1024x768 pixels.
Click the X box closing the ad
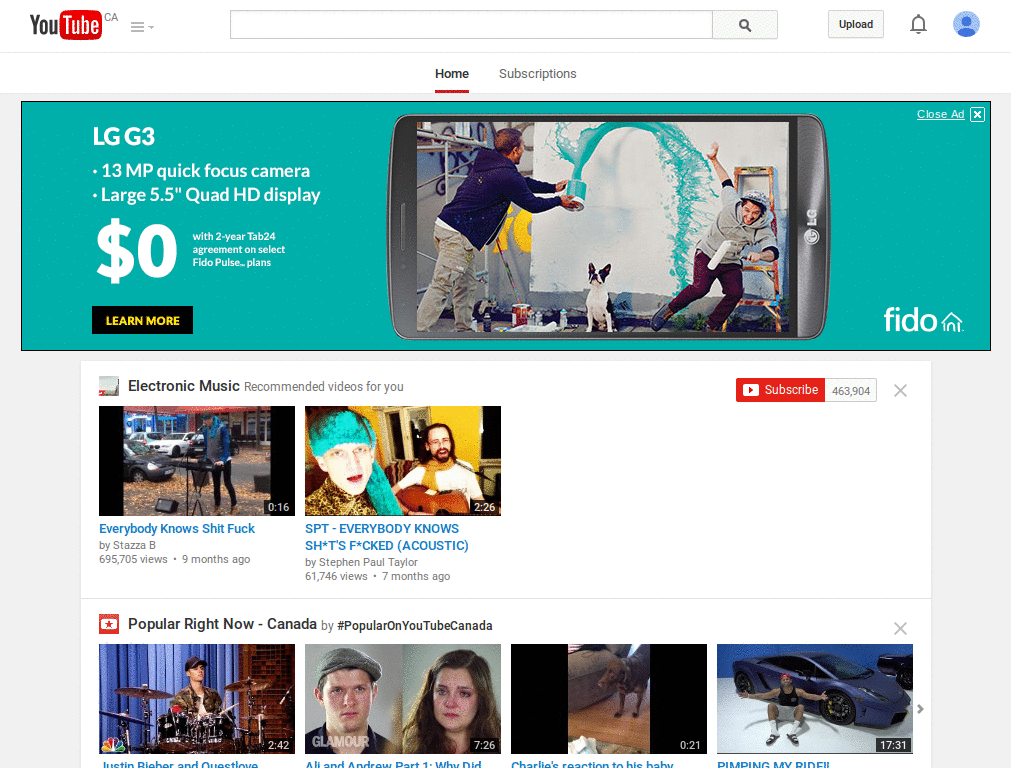coord(977,114)
